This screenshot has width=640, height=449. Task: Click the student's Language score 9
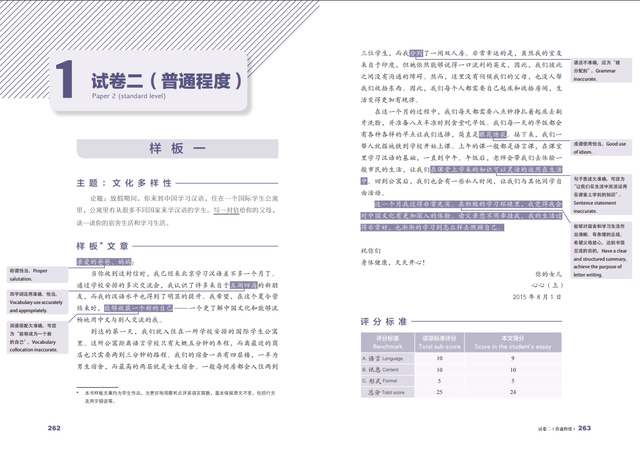pos(513,358)
